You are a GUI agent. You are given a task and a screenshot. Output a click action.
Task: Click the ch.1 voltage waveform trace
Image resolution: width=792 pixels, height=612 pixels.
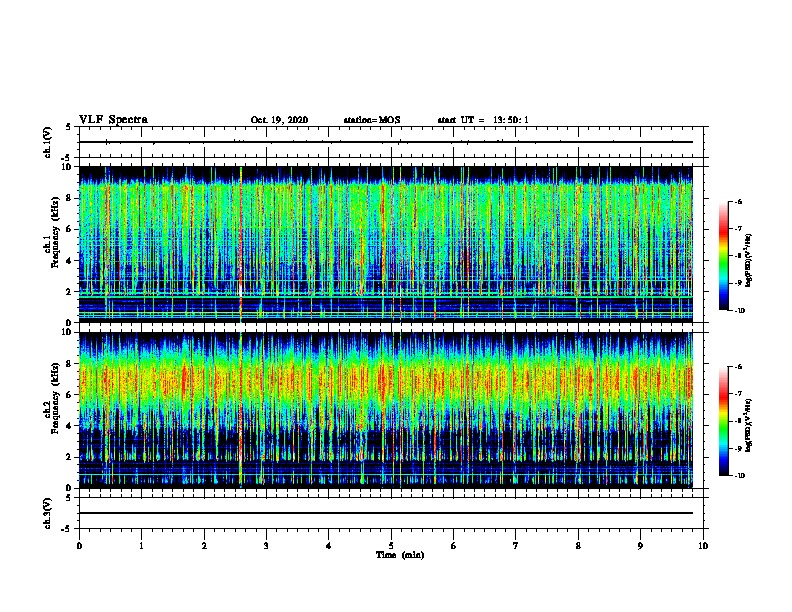point(386,142)
